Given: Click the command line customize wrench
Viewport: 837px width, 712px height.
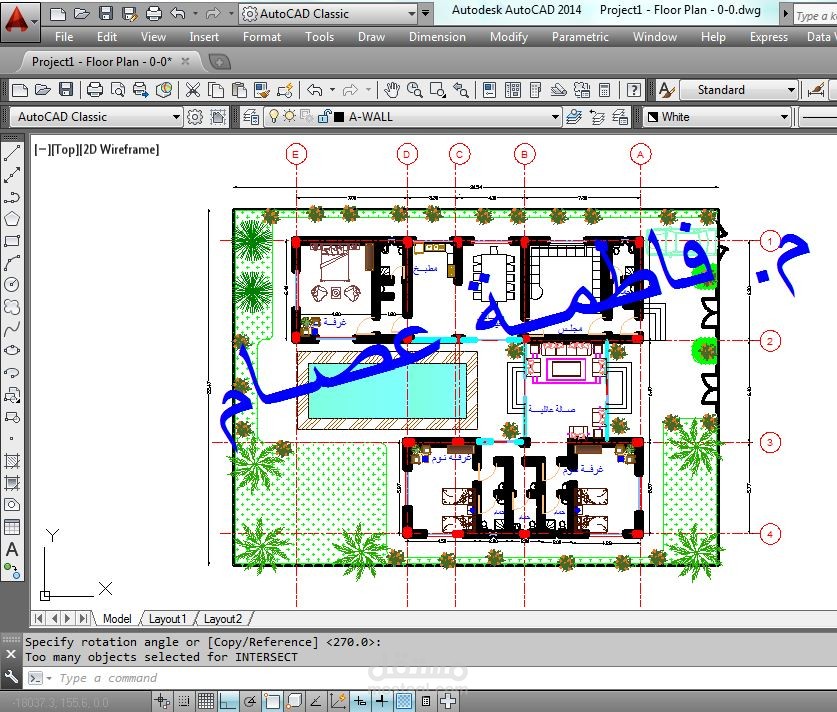Looking at the screenshot, I should tap(11, 677).
